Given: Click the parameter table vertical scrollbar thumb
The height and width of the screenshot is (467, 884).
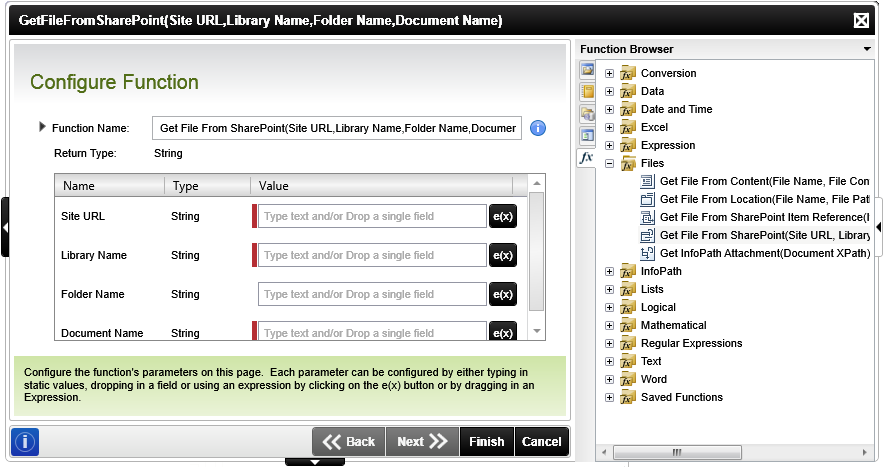Looking at the screenshot, I should point(537,251).
